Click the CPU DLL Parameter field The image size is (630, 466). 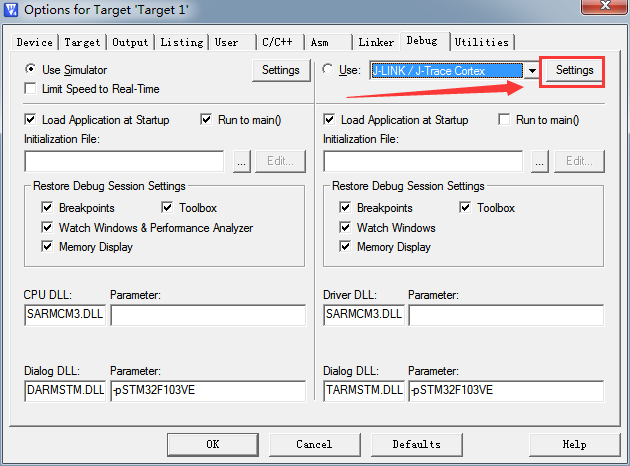click(208, 315)
